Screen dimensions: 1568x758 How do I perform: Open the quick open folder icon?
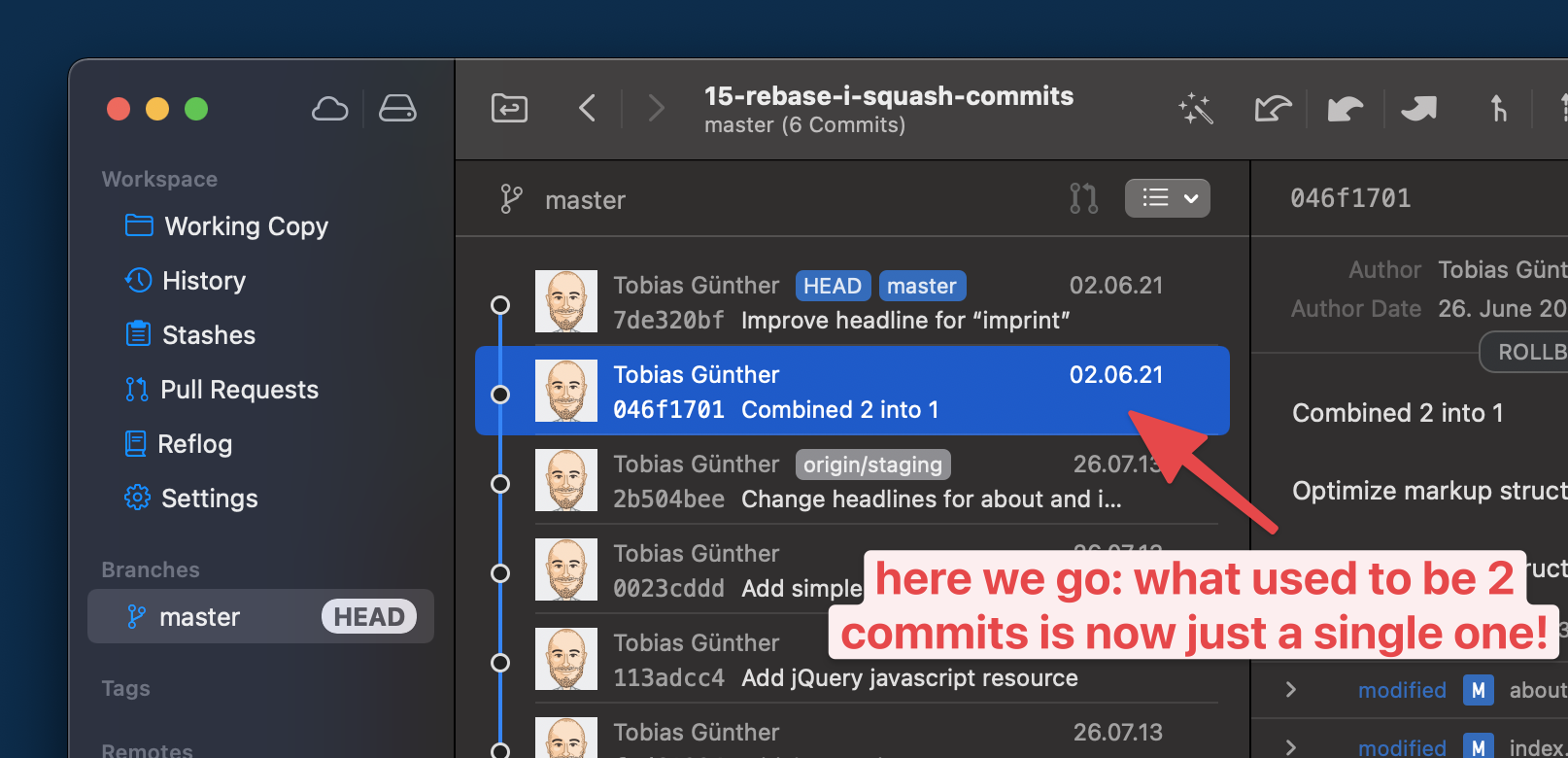[x=509, y=108]
